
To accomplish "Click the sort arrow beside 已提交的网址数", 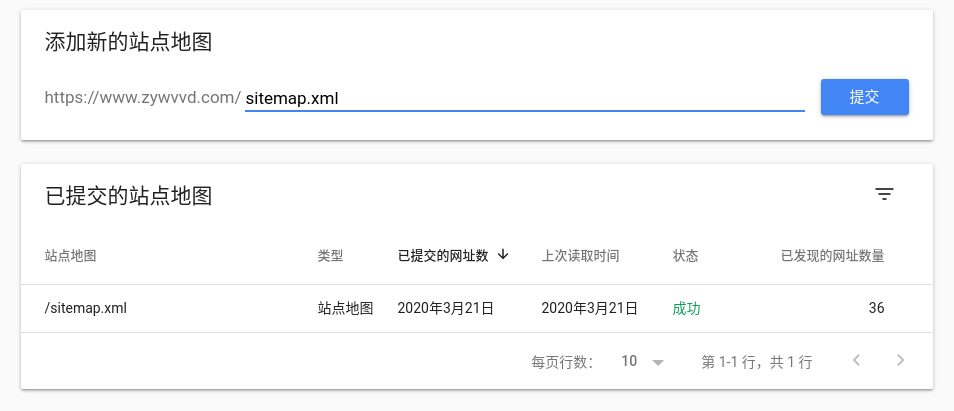I will coord(503,255).
